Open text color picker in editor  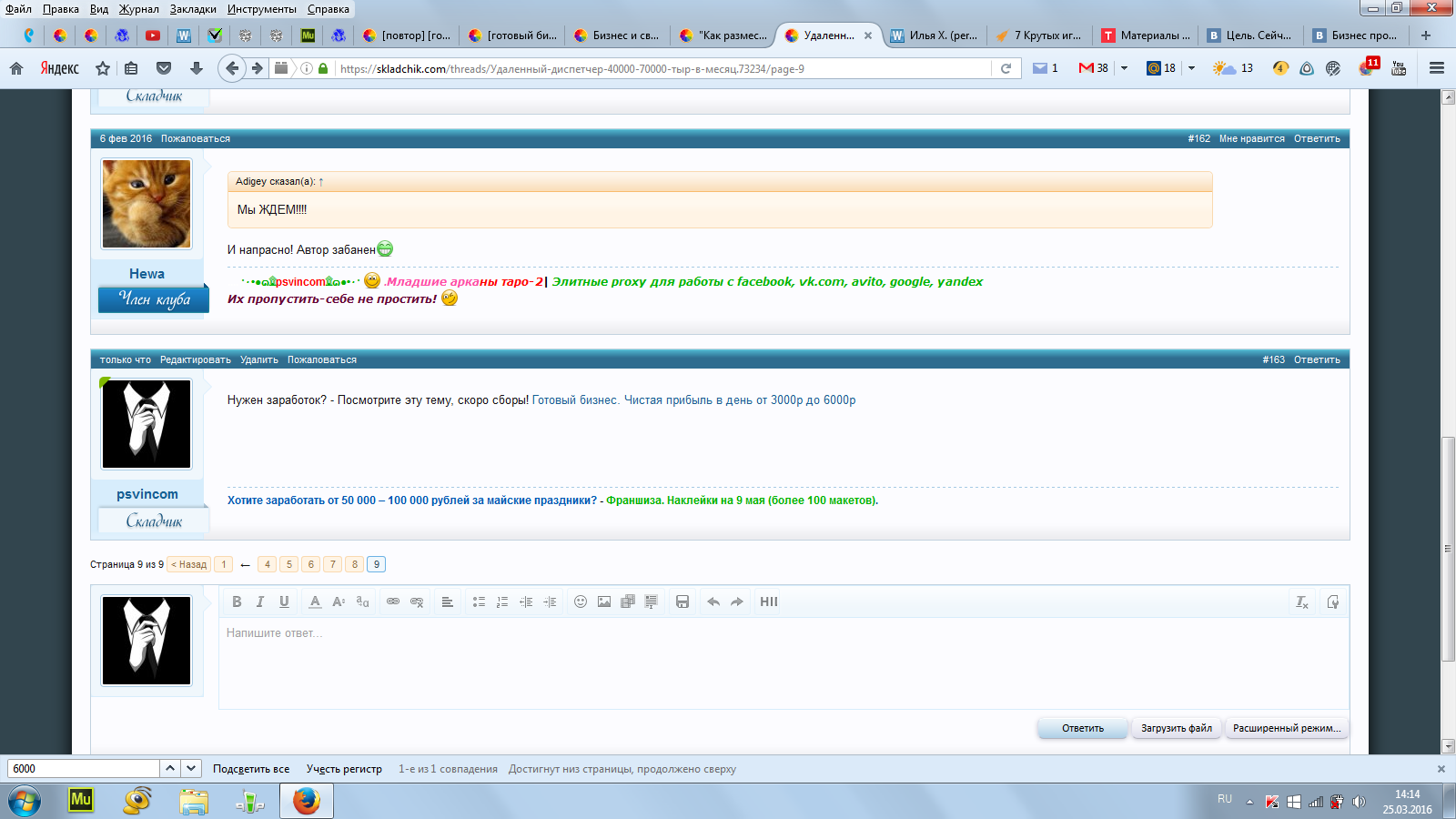click(315, 602)
